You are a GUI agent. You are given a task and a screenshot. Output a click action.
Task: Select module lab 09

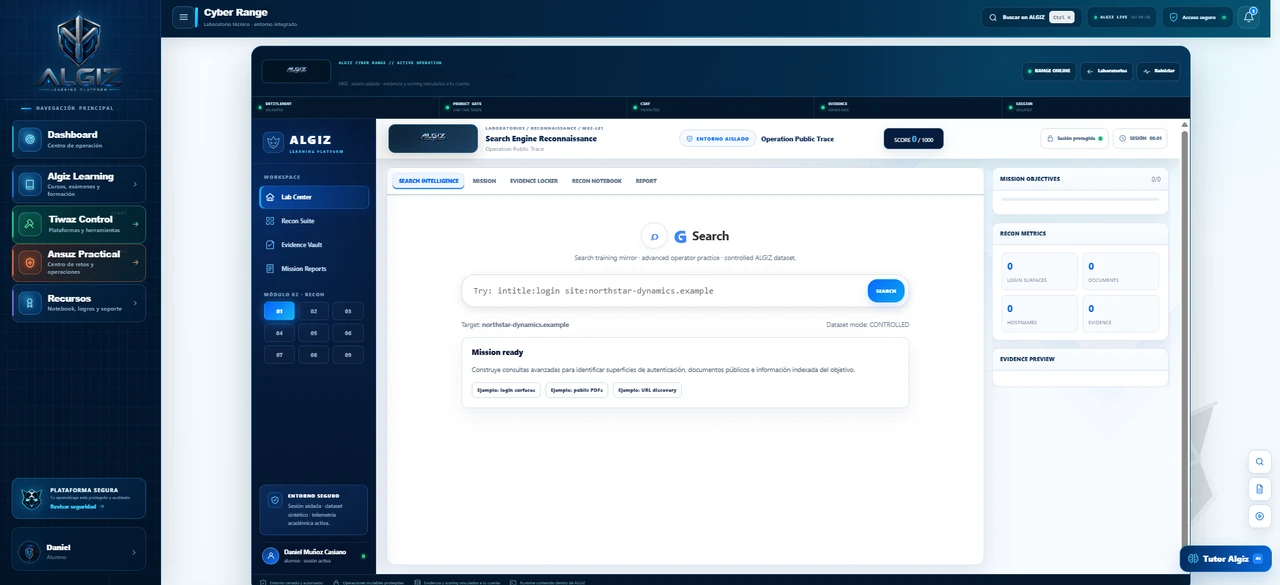click(x=348, y=354)
